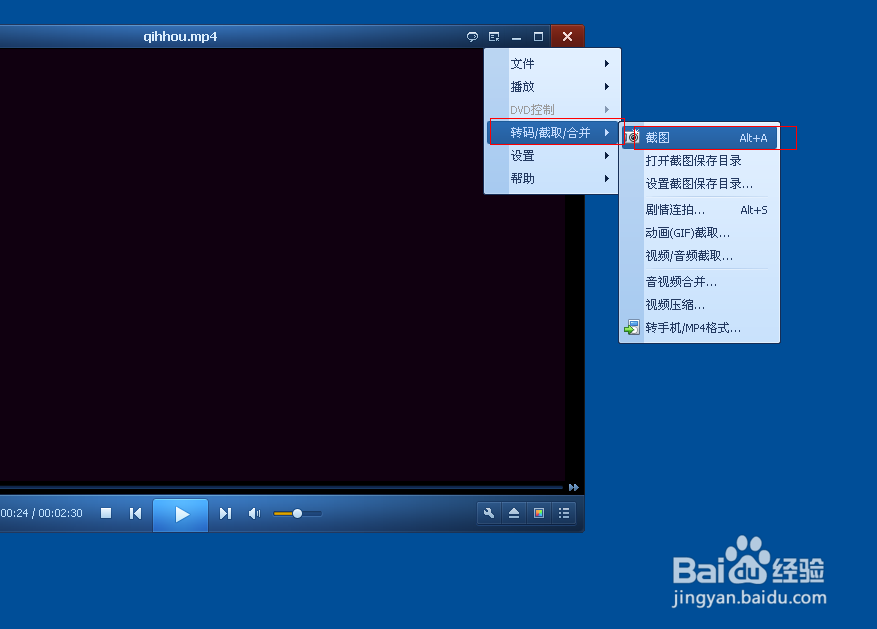Click the title qihhou.mp4
Image resolution: width=877 pixels, height=629 pixels.
point(180,37)
